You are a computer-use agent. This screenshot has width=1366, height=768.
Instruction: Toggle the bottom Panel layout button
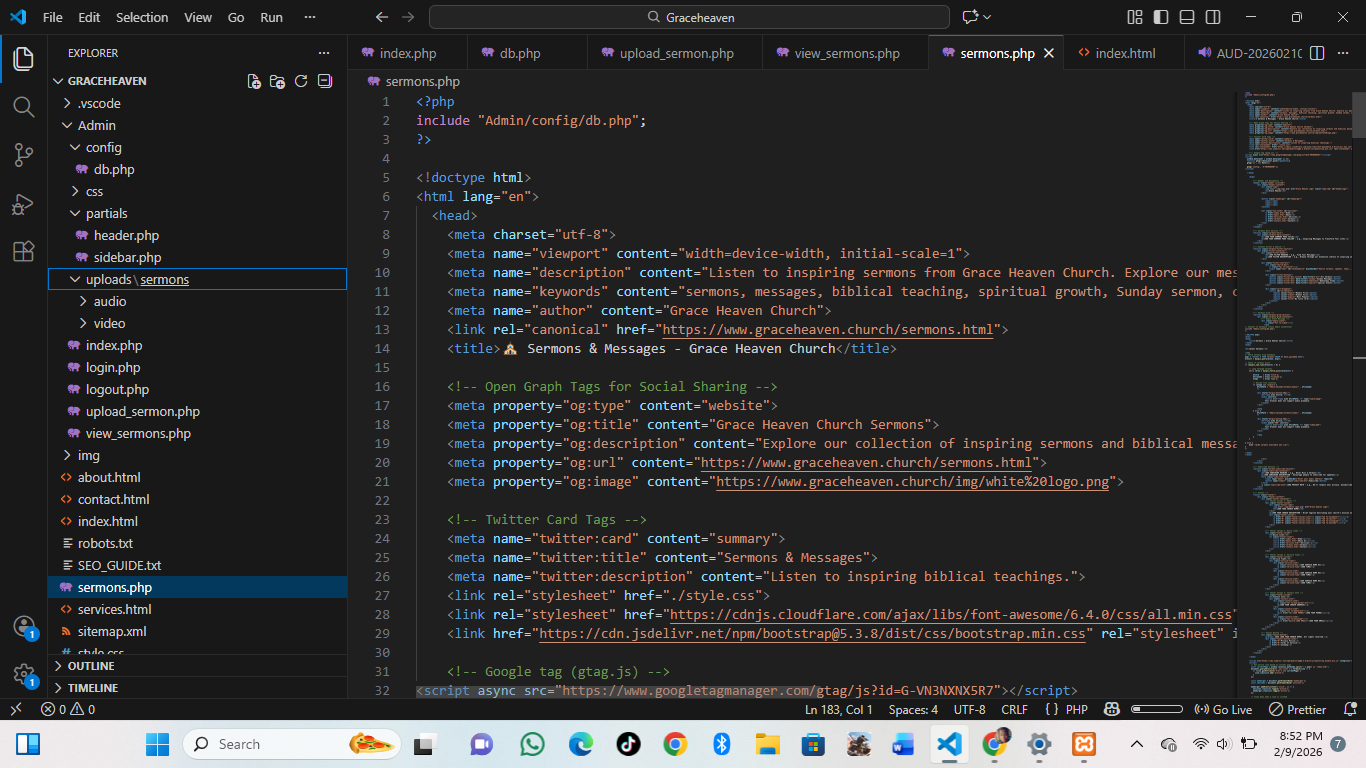pos(1187,17)
